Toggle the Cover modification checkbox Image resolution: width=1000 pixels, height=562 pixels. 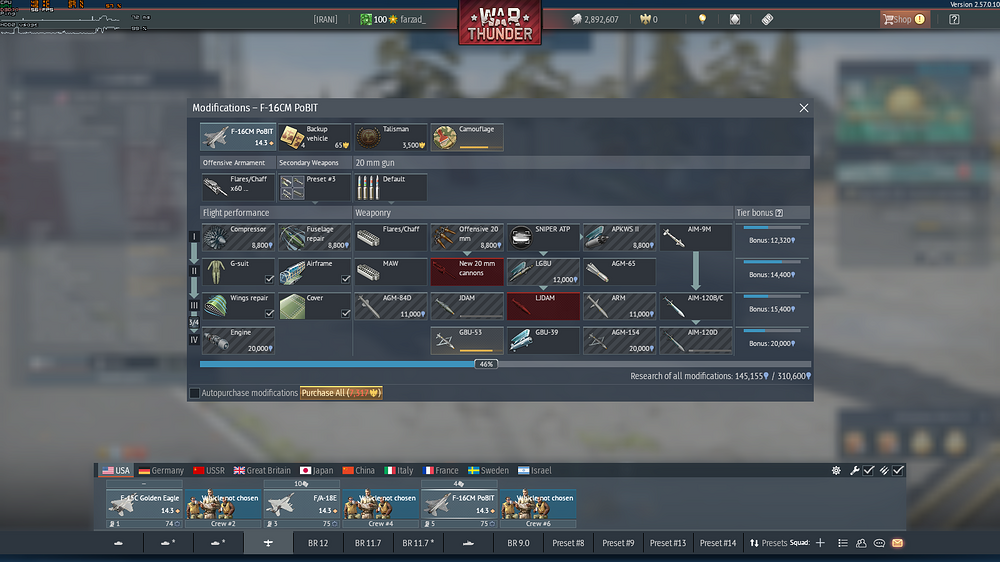346,313
